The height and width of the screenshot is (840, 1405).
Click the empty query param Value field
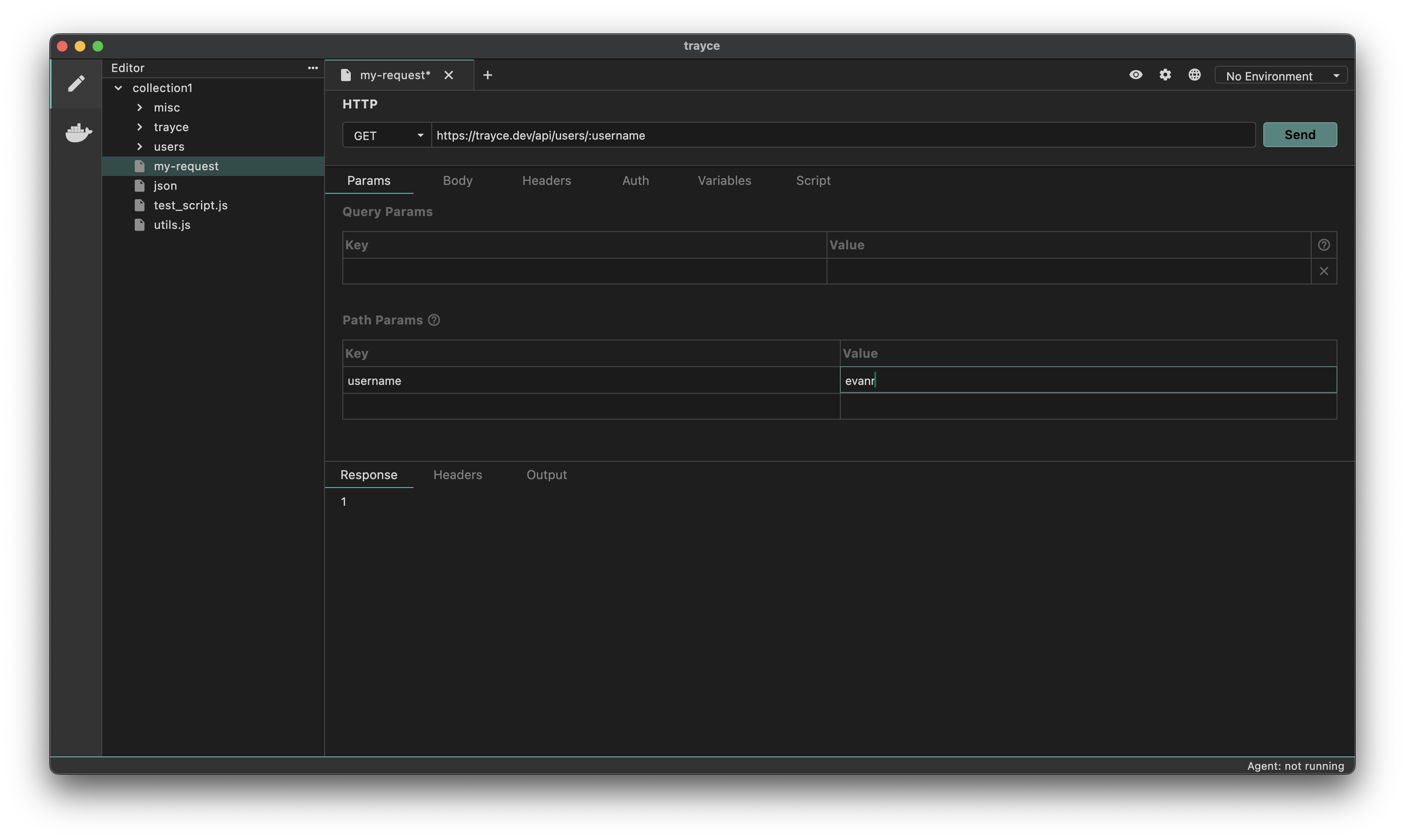(x=1068, y=271)
